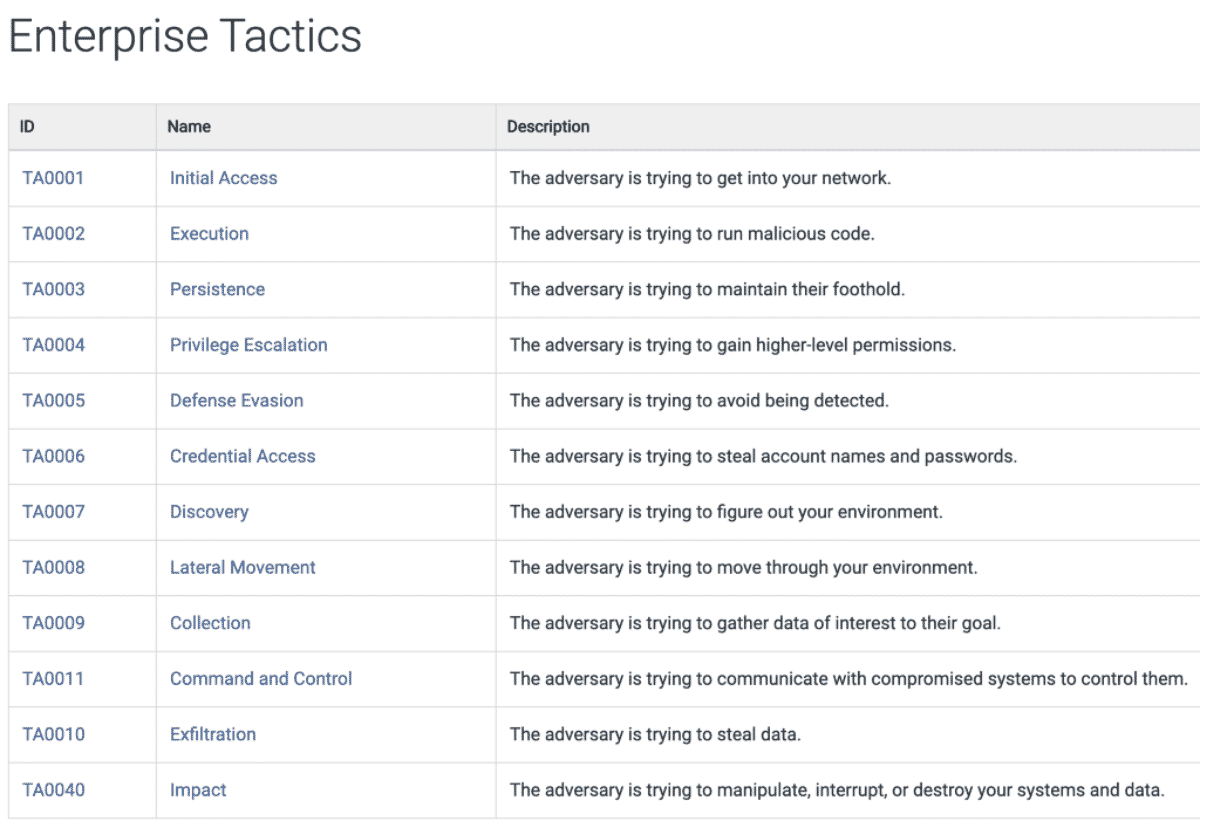Click the 'figure out your environment' description

coord(726,512)
